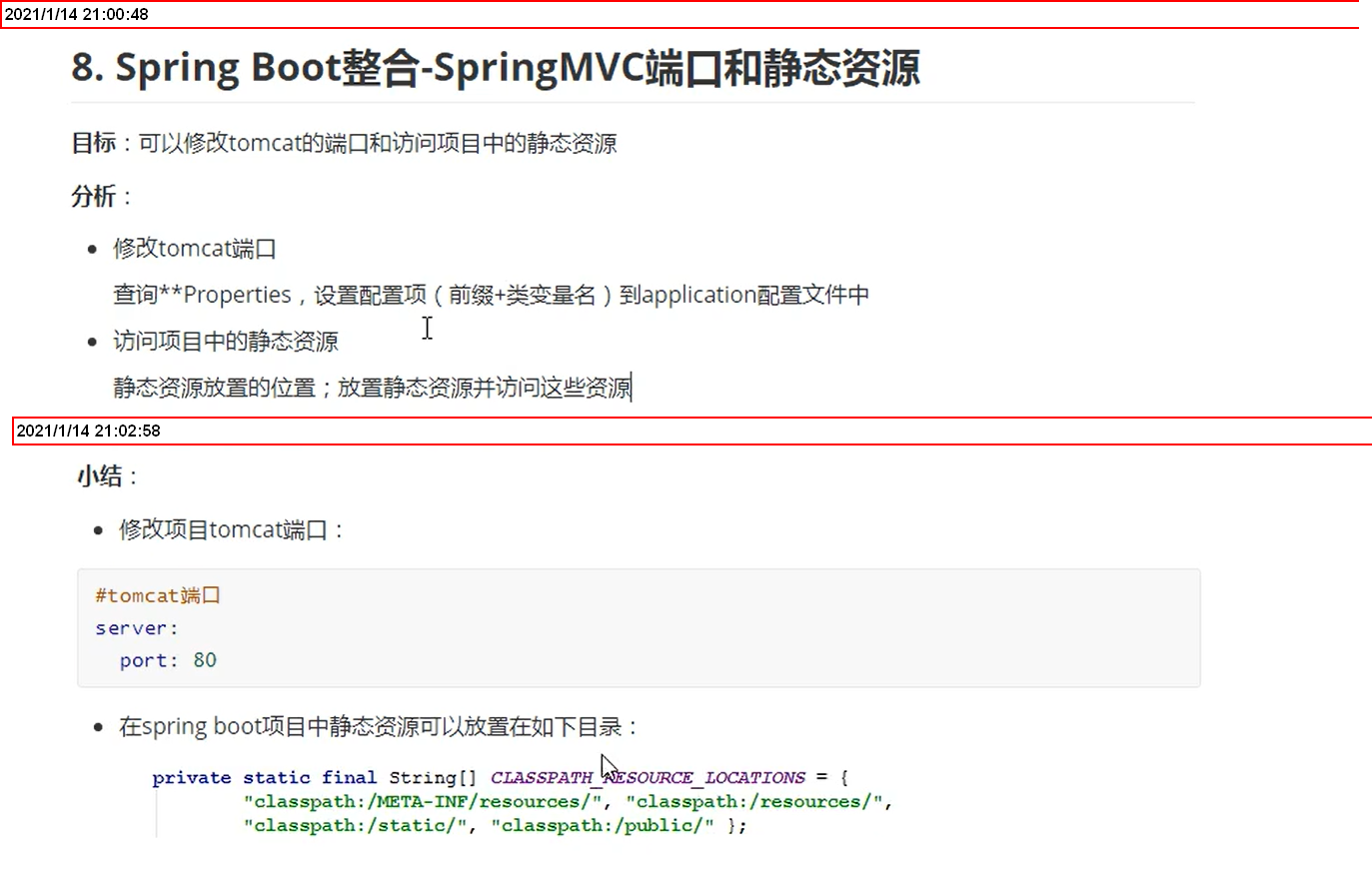Click the line '静态资源放置的位置；放置静态资源并访问这些资源'
This screenshot has width=1372, height=888.
[x=372, y=388]
